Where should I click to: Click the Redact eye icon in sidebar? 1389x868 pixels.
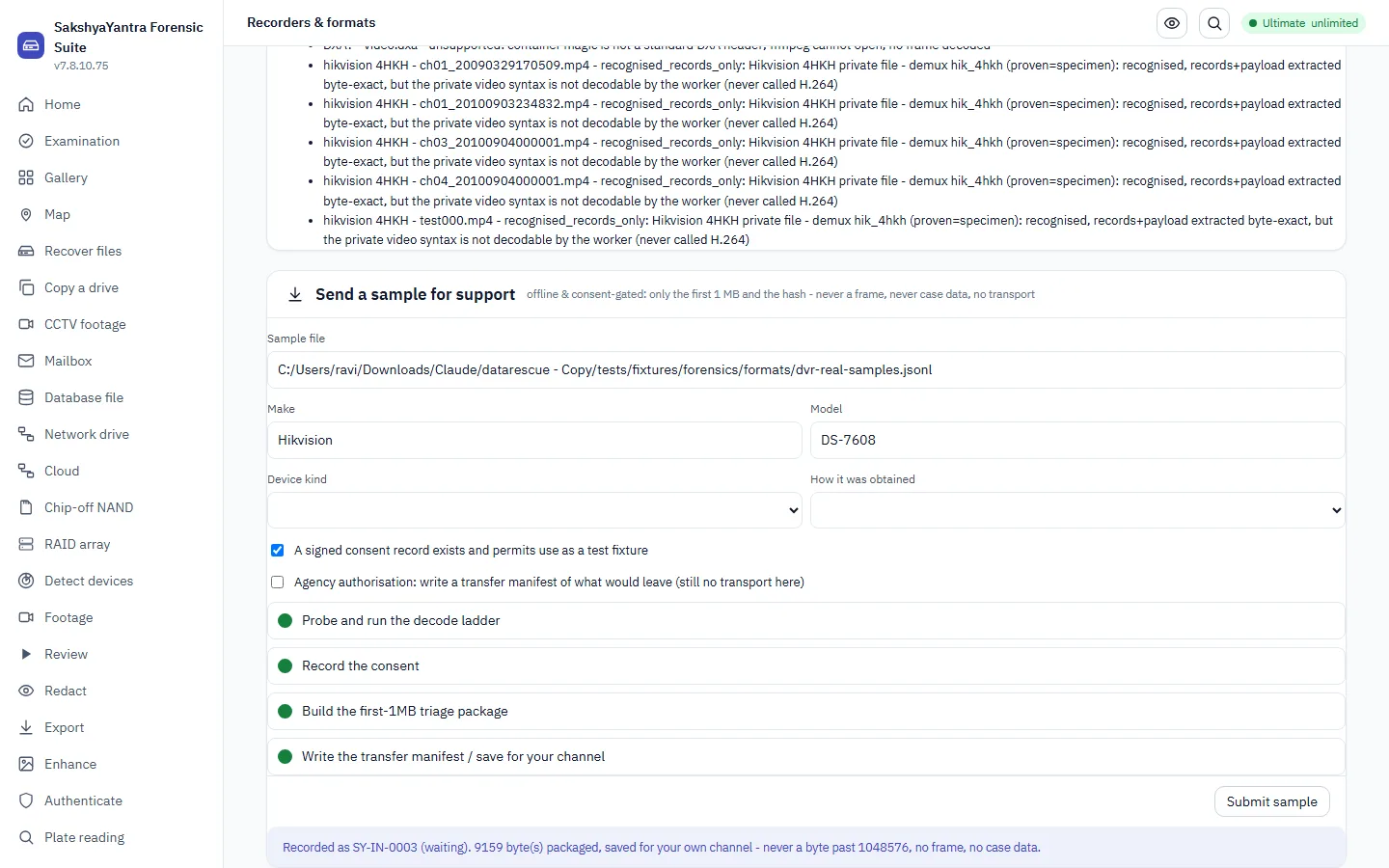click(26, 691)
